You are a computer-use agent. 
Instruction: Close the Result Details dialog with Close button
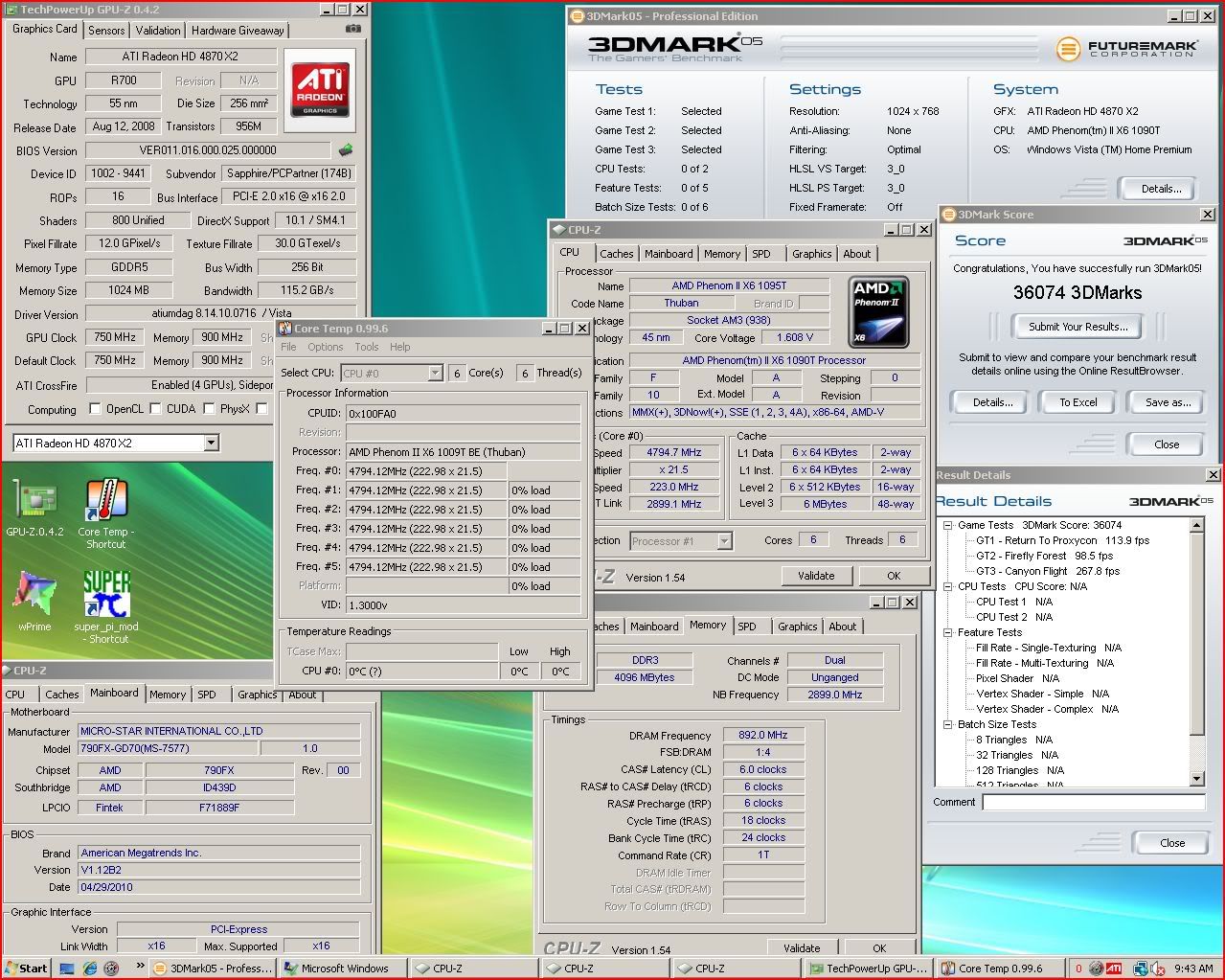point(1172,843)
